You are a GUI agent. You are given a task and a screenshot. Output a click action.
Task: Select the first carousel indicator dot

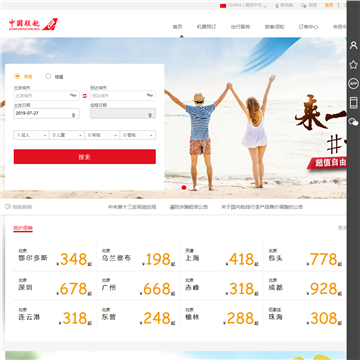(177, 187)
